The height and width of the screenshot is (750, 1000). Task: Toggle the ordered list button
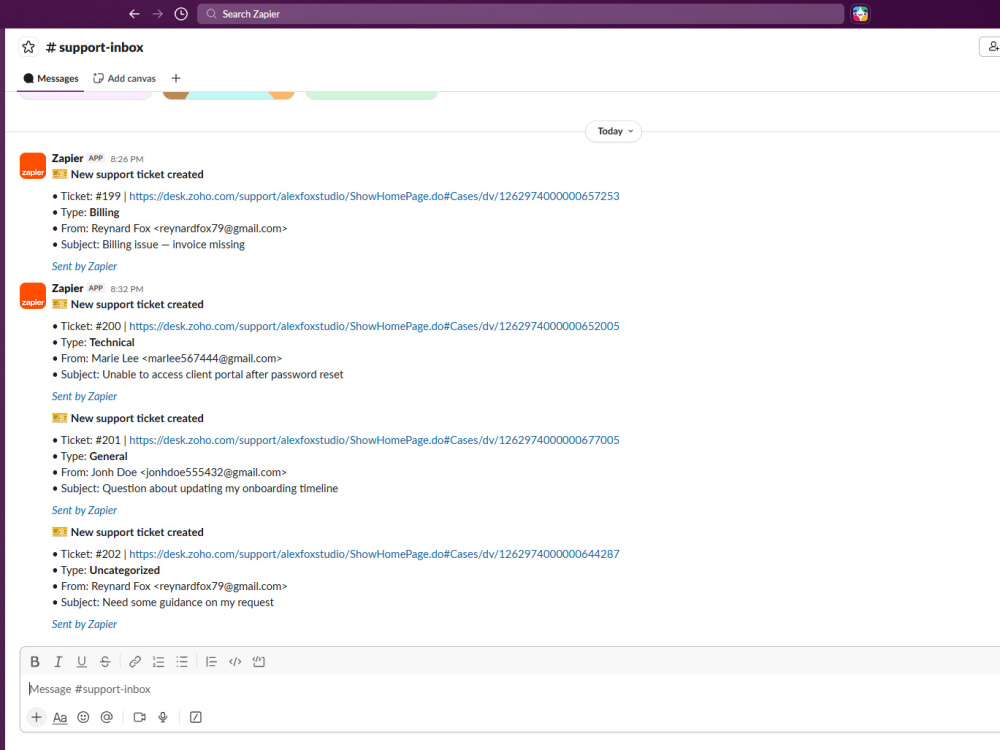tap(158, 662)
